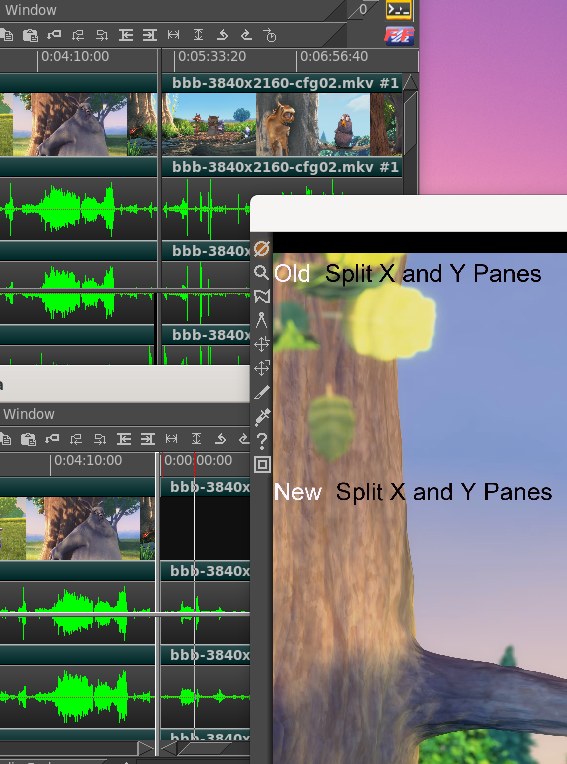Jump to next edit in lower timeline toolbar

pyautogui.click(x=148, y=439)
